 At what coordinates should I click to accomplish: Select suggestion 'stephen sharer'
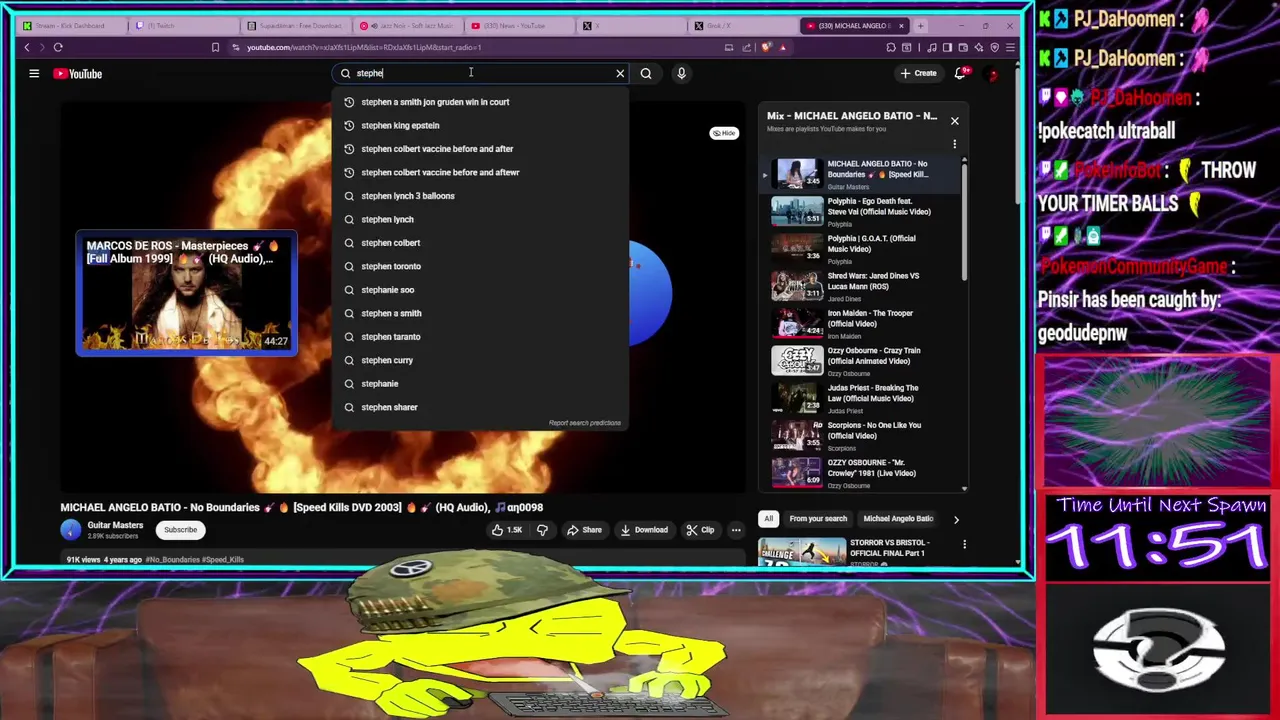(480, 407)
